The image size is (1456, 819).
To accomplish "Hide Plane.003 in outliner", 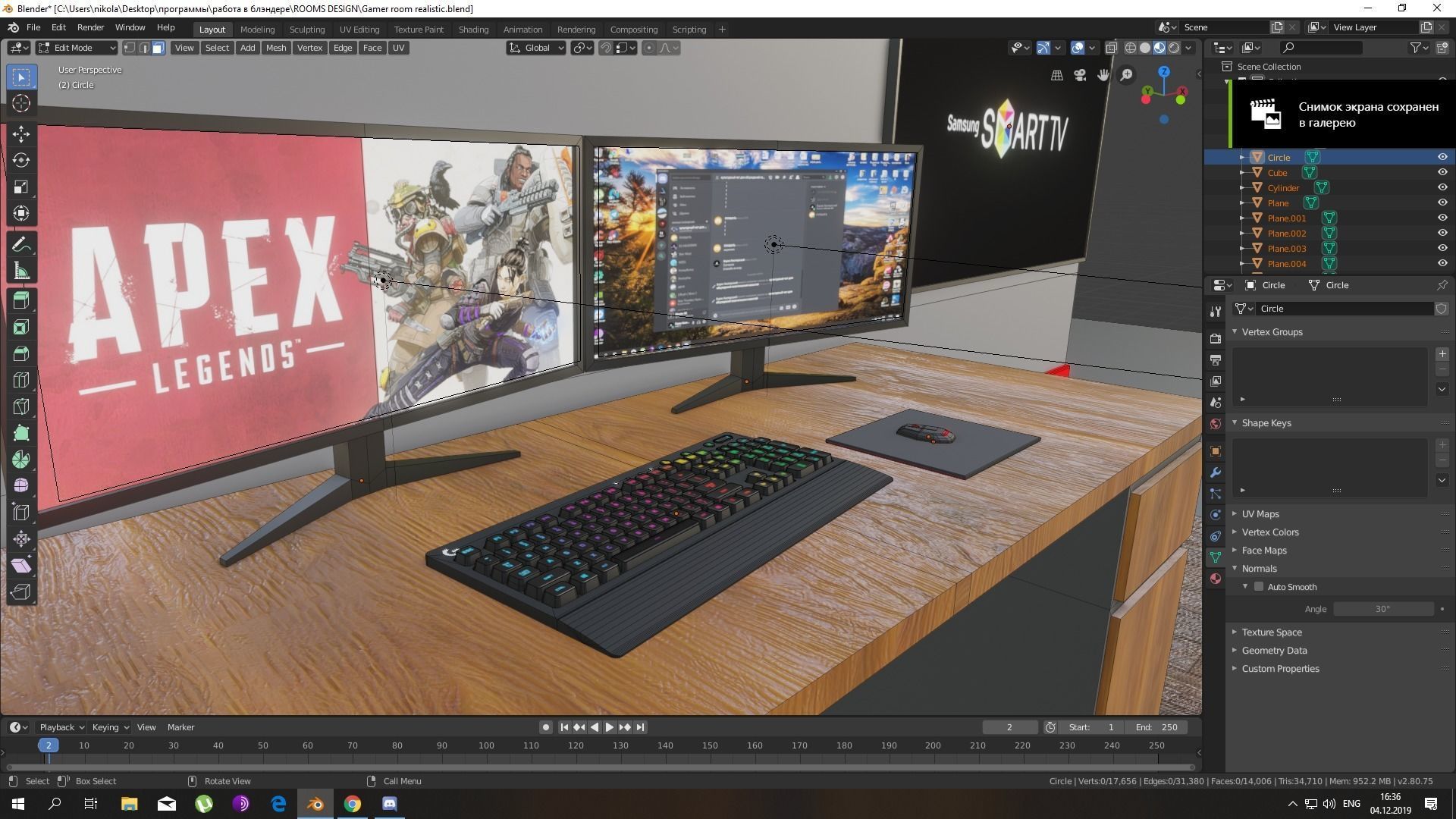I will point(1442,248).
